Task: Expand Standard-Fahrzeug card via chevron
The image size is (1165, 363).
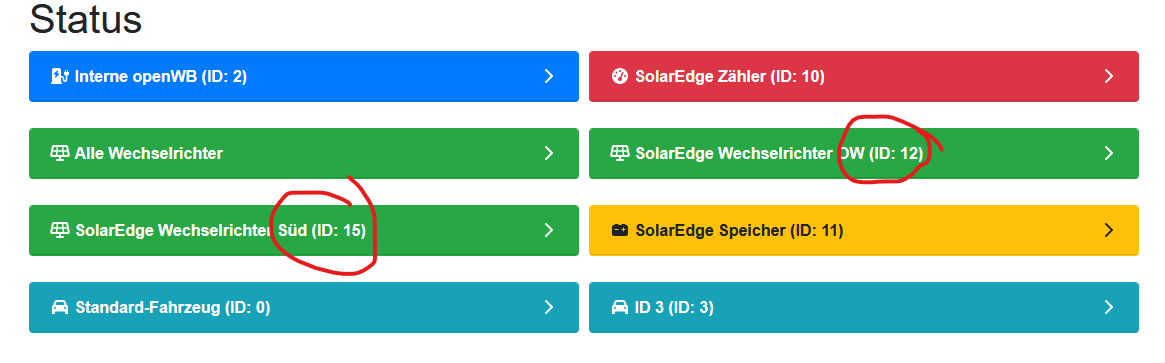Action: point(549,307)
